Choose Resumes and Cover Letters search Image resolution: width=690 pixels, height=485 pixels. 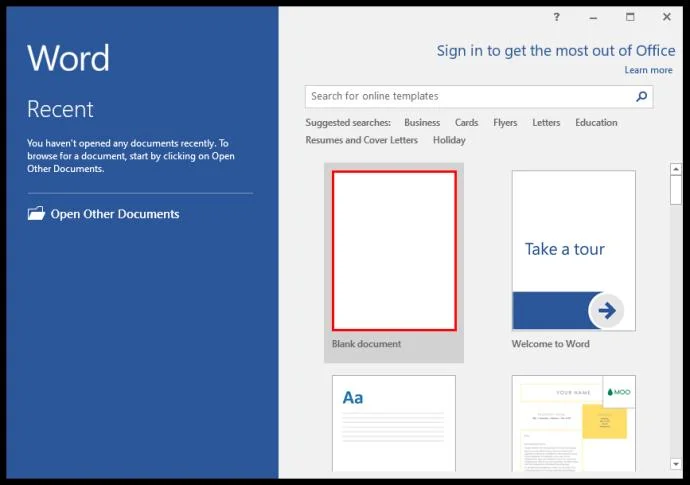pyautogui.click(x=361, y=140)
